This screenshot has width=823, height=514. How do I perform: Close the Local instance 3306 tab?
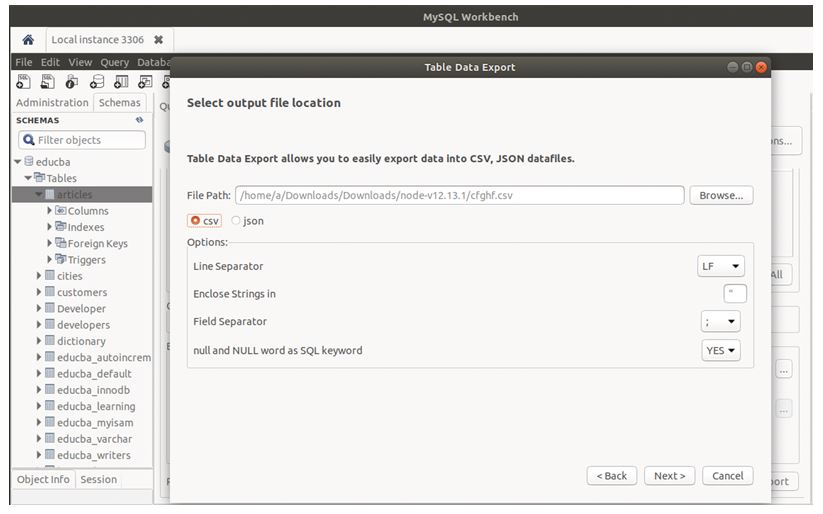158,40
